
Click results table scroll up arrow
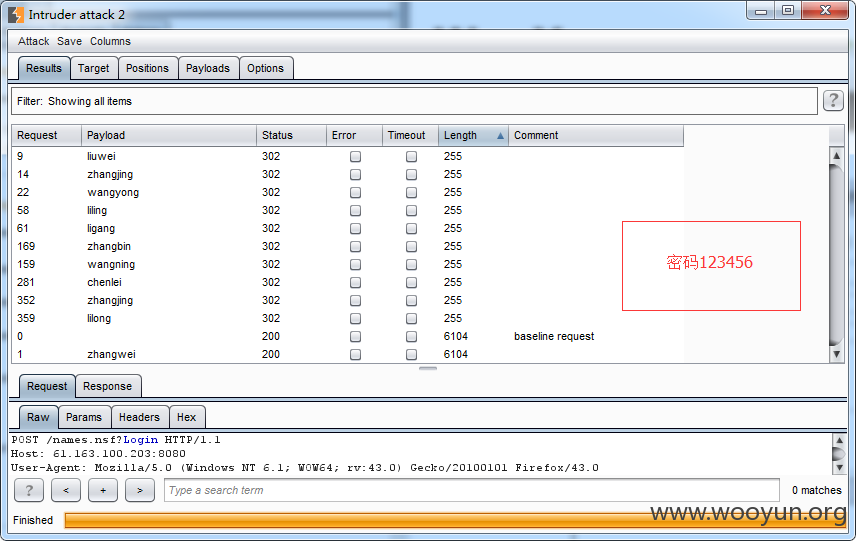(x=836, y=155)
